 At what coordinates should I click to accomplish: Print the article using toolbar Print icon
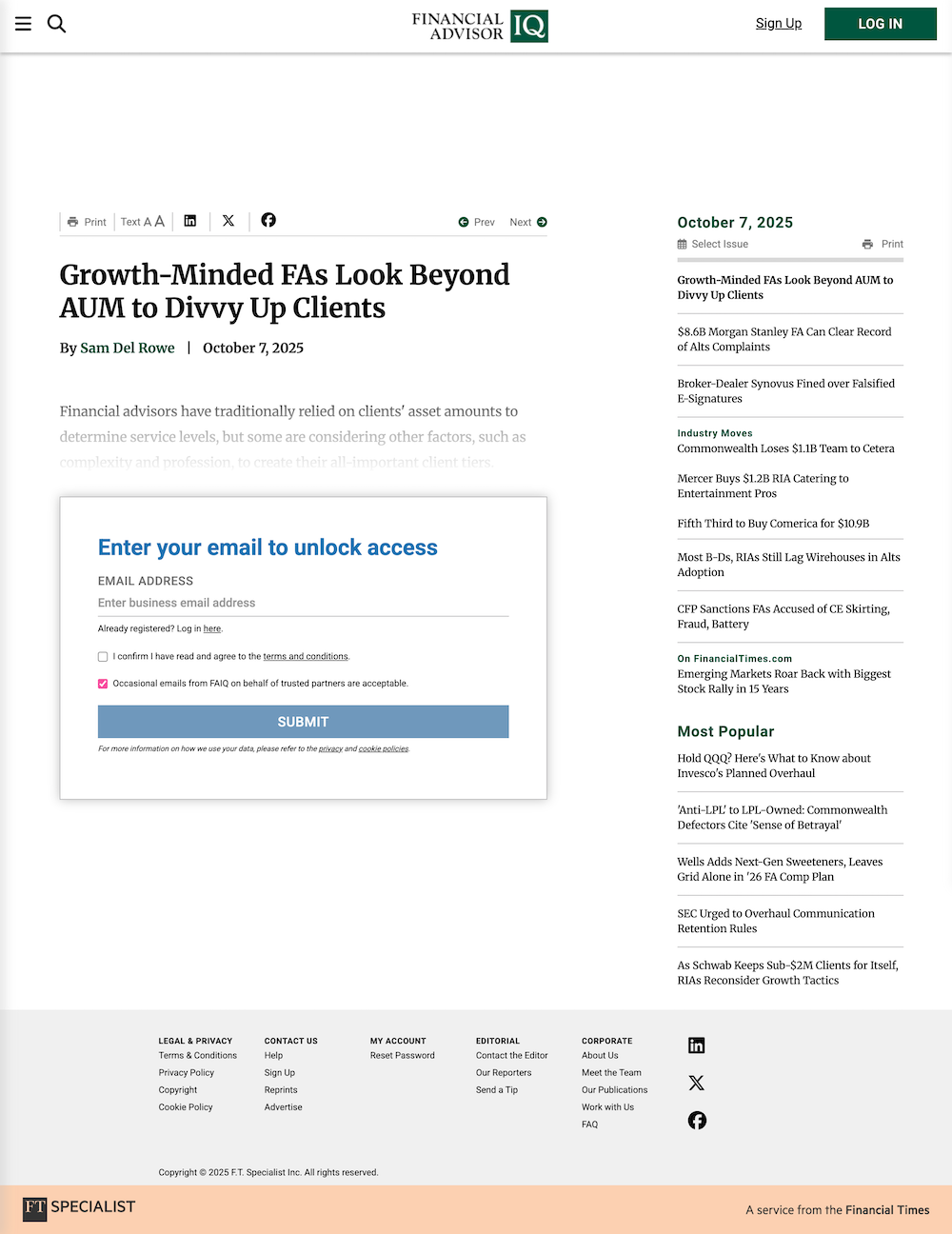coord(87,222)
